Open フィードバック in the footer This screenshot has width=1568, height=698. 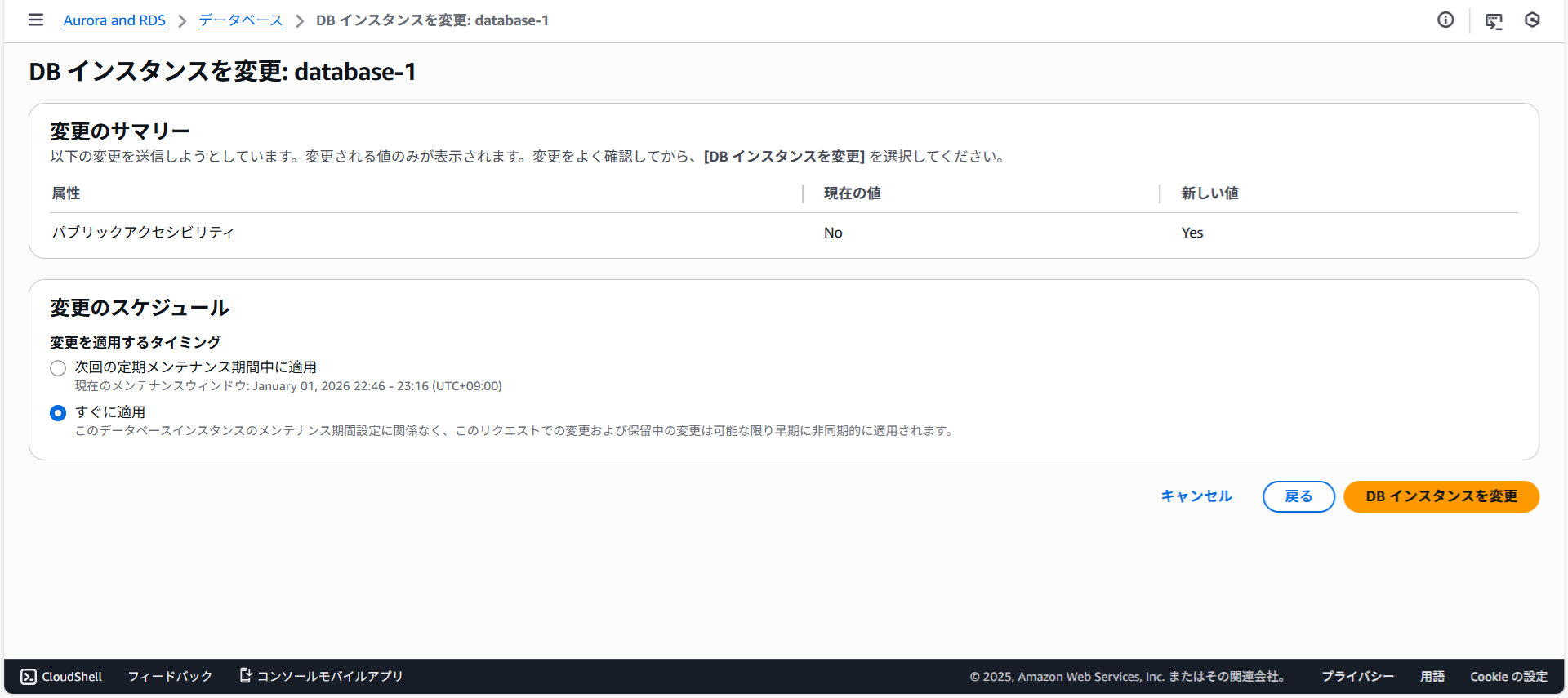pyautogui.click(x=170, y=676)
